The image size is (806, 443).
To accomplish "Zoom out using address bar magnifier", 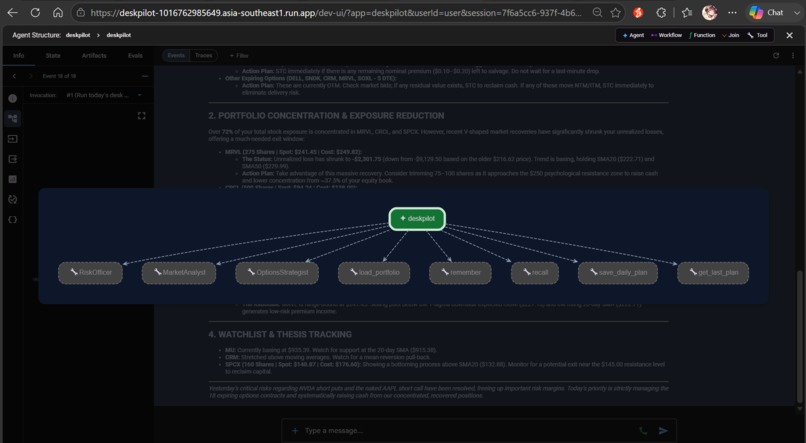I will click(597, 12).
